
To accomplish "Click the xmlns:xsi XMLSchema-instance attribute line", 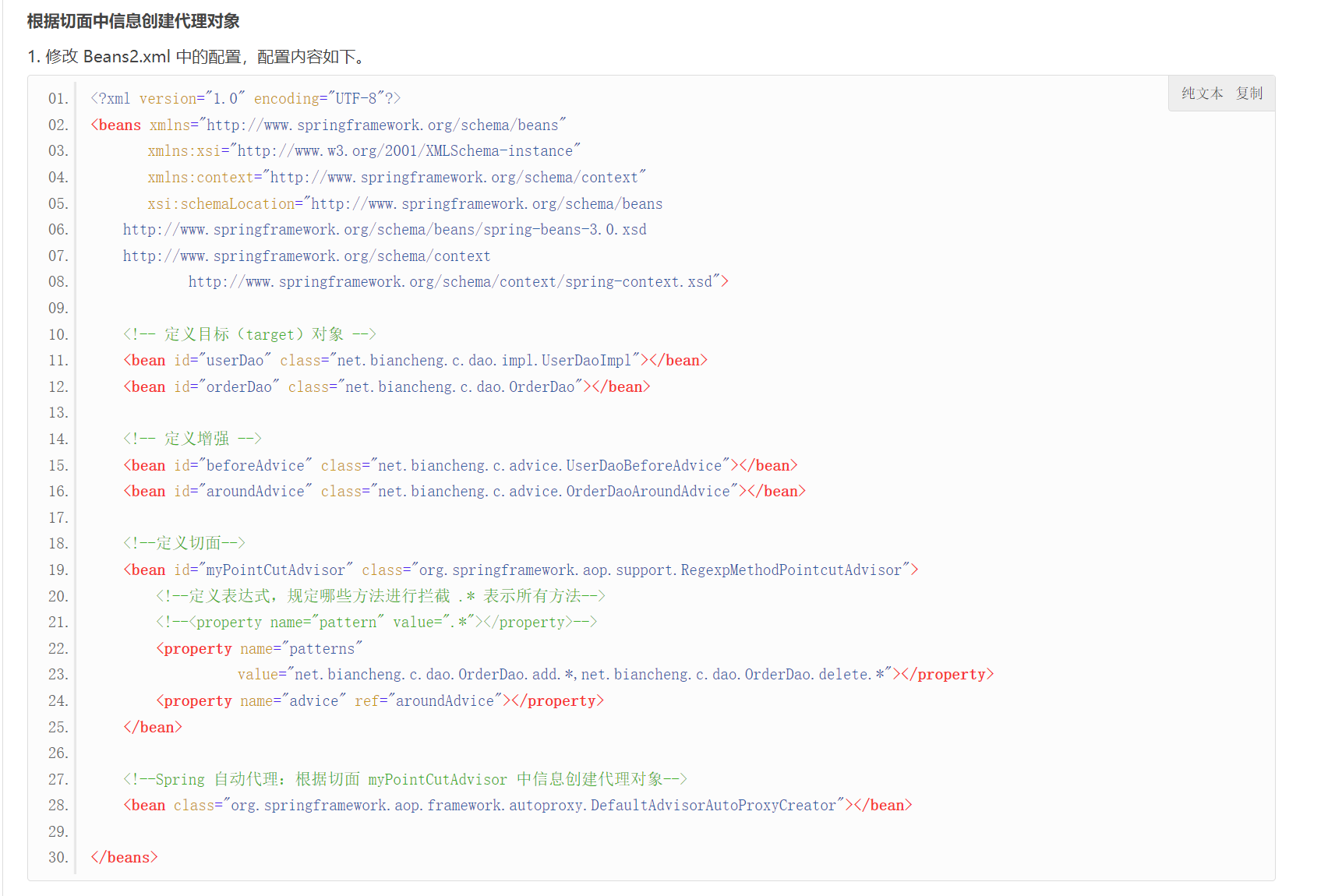I will (364, 150).
